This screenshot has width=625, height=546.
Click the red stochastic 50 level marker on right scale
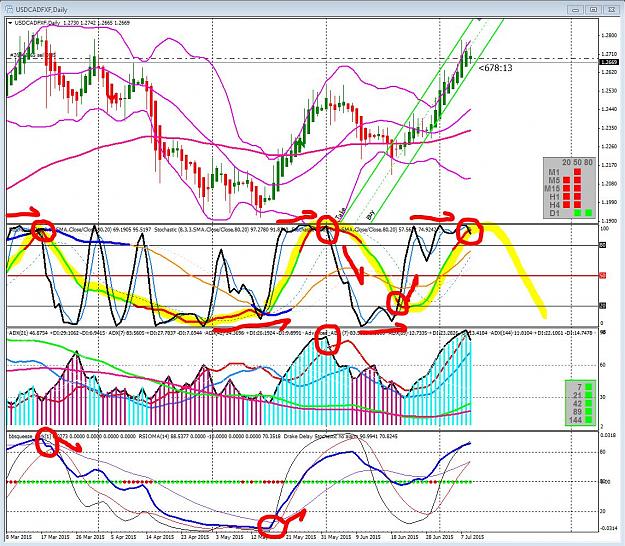click(x=603, y=275)
